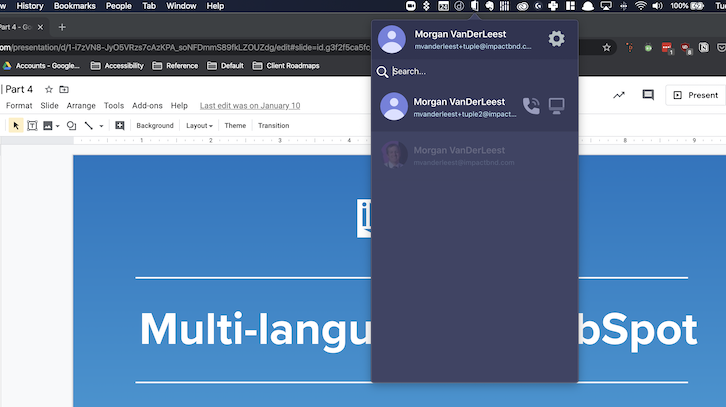Choose the arrow select cursor tool
The image size is (726, 407).
(x=15, y=126)
